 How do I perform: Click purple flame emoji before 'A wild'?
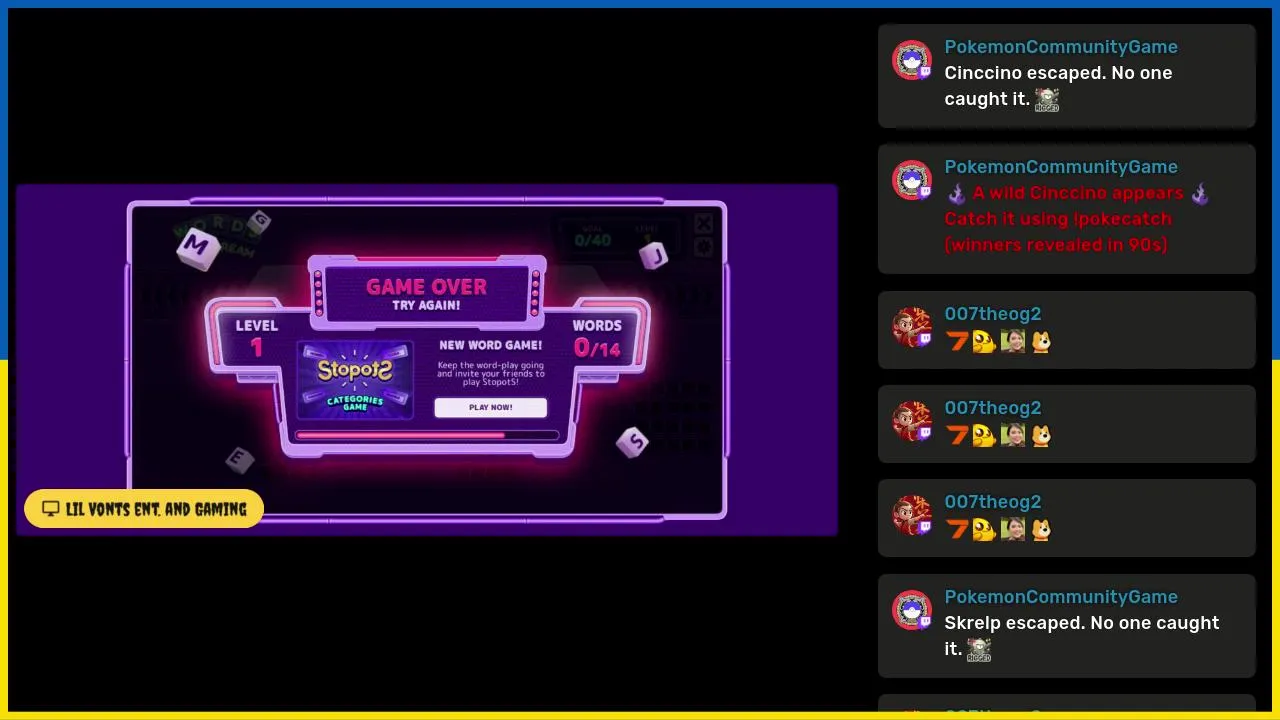(x=956, y=194)
